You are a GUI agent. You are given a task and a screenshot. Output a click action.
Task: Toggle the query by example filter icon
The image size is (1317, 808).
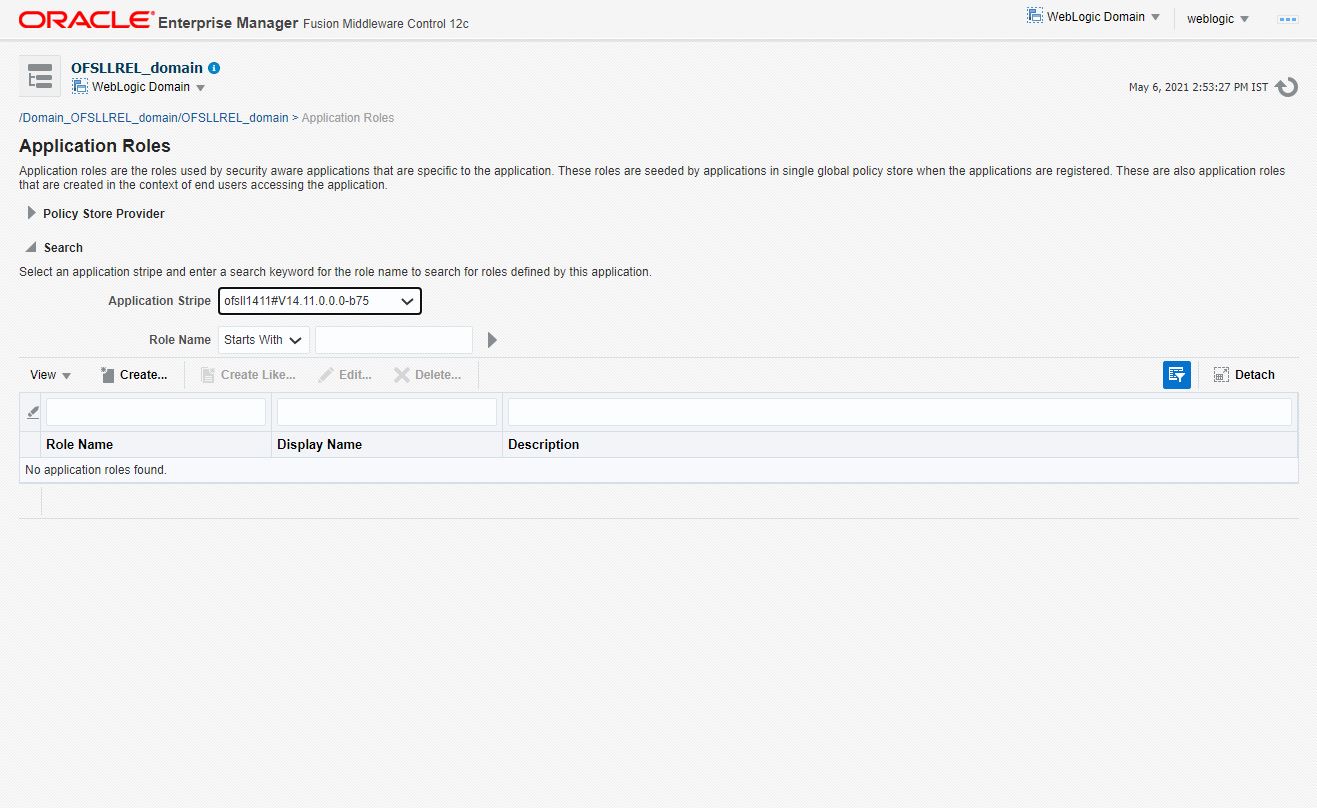[1177, 375]
